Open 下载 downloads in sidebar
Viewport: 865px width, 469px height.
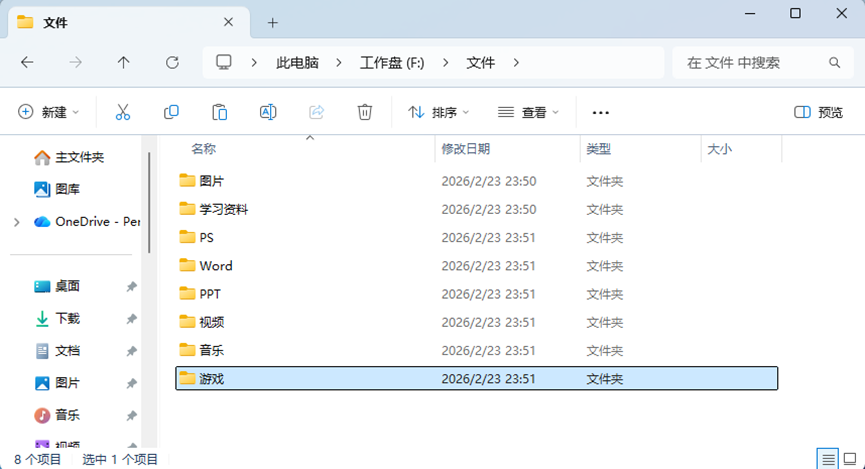point(57,318)
